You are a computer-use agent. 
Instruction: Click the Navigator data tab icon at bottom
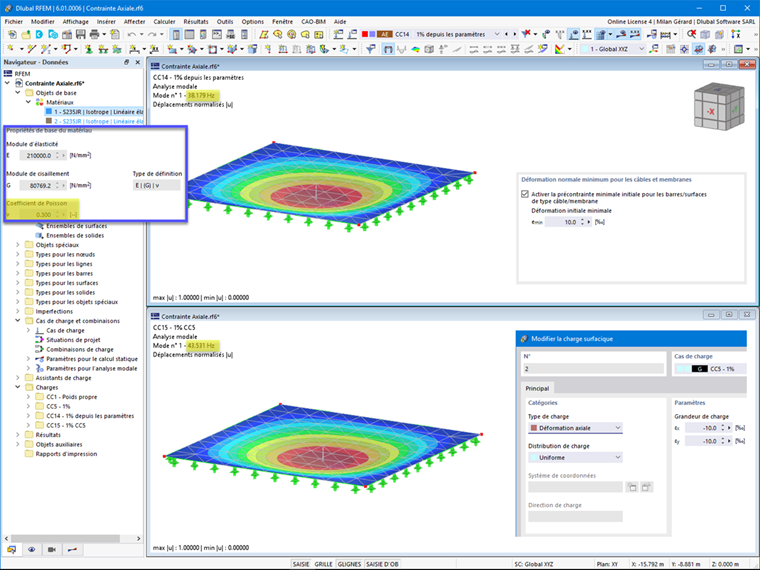(11, 550)
